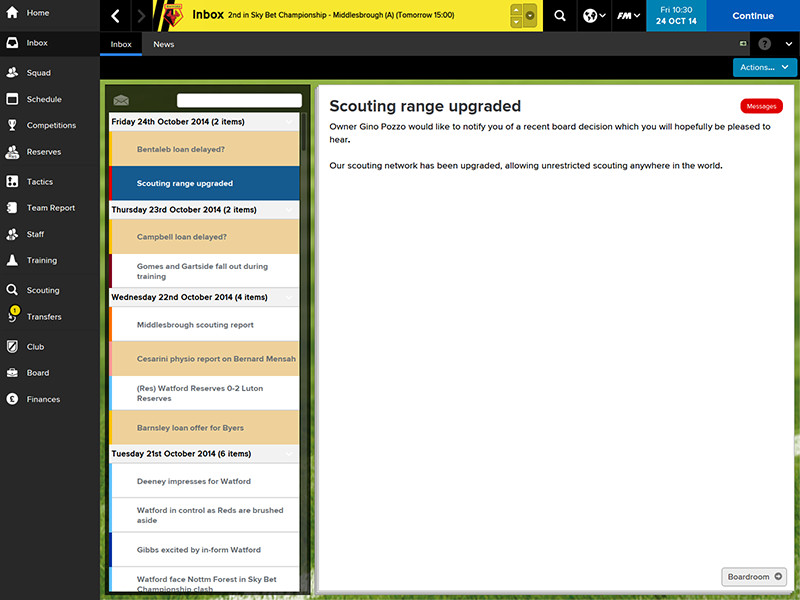Switch to the News tab

[x=163, y=44]
